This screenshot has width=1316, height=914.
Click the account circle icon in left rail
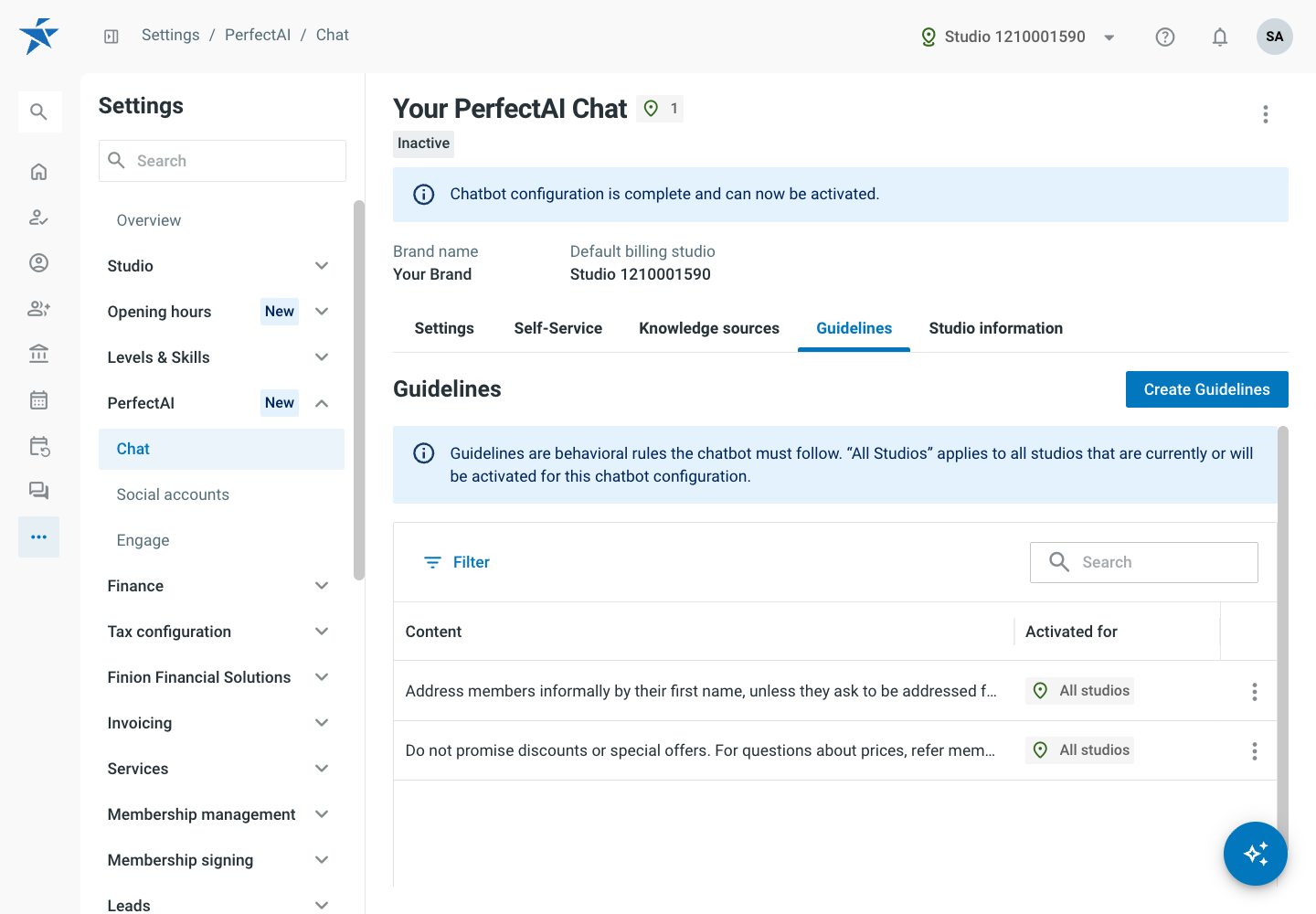click(x=38, y=263)
